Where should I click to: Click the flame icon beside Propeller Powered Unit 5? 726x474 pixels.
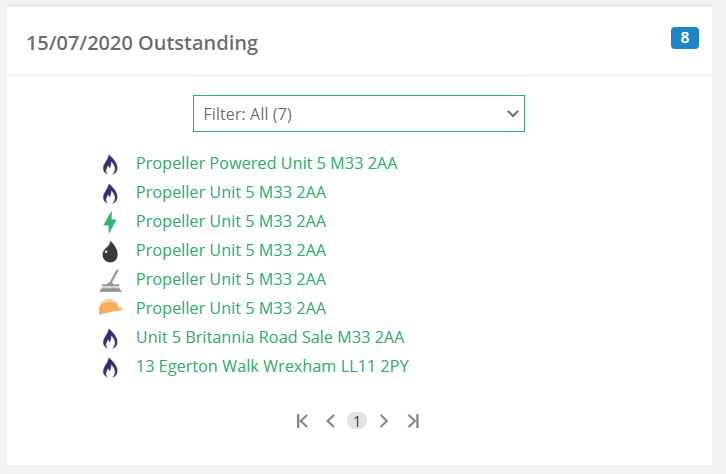110,164
